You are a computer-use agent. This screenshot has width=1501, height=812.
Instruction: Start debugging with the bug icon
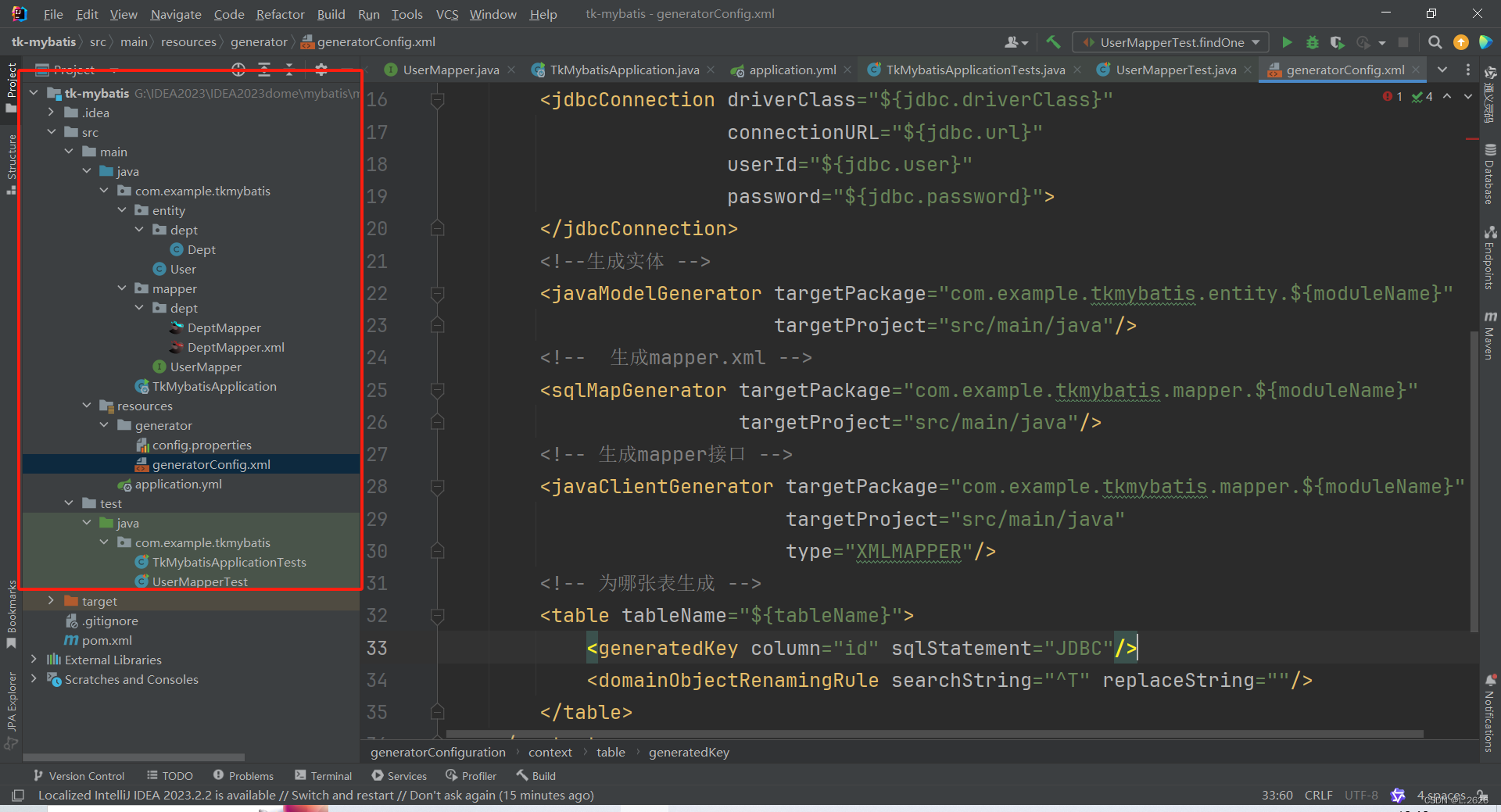(x=1313, y=42)
